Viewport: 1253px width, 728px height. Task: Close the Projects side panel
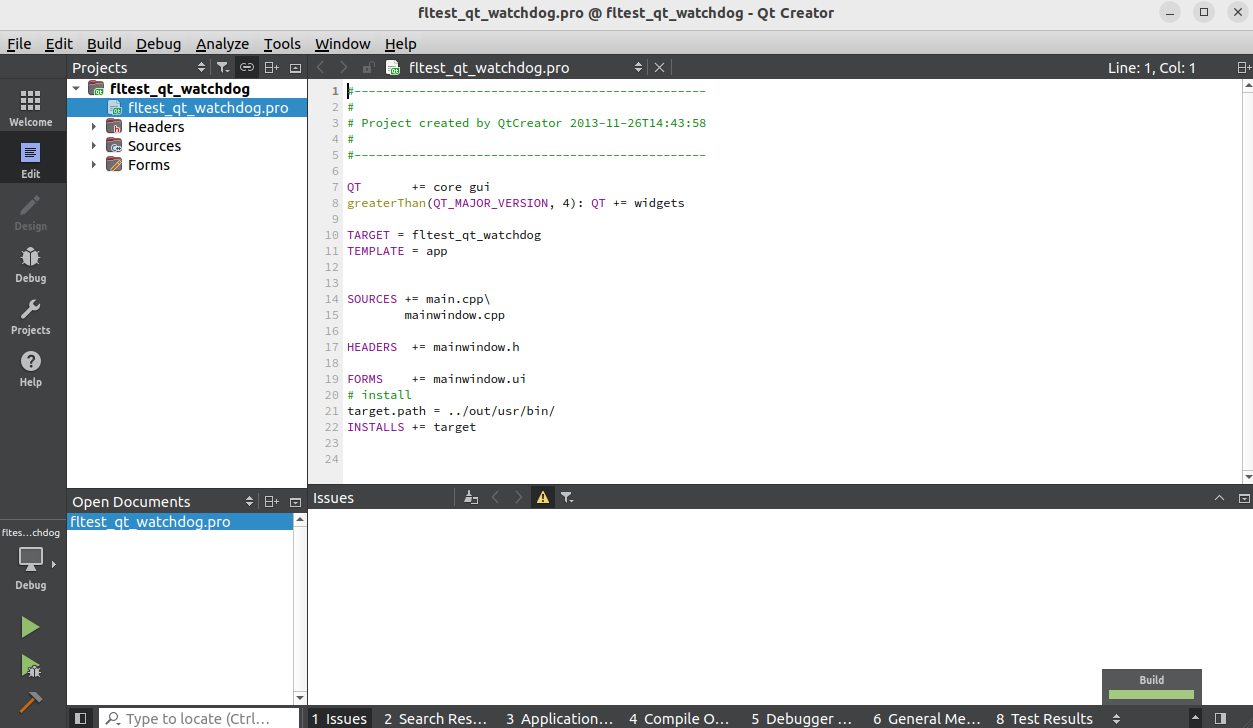tap(295, 67)
